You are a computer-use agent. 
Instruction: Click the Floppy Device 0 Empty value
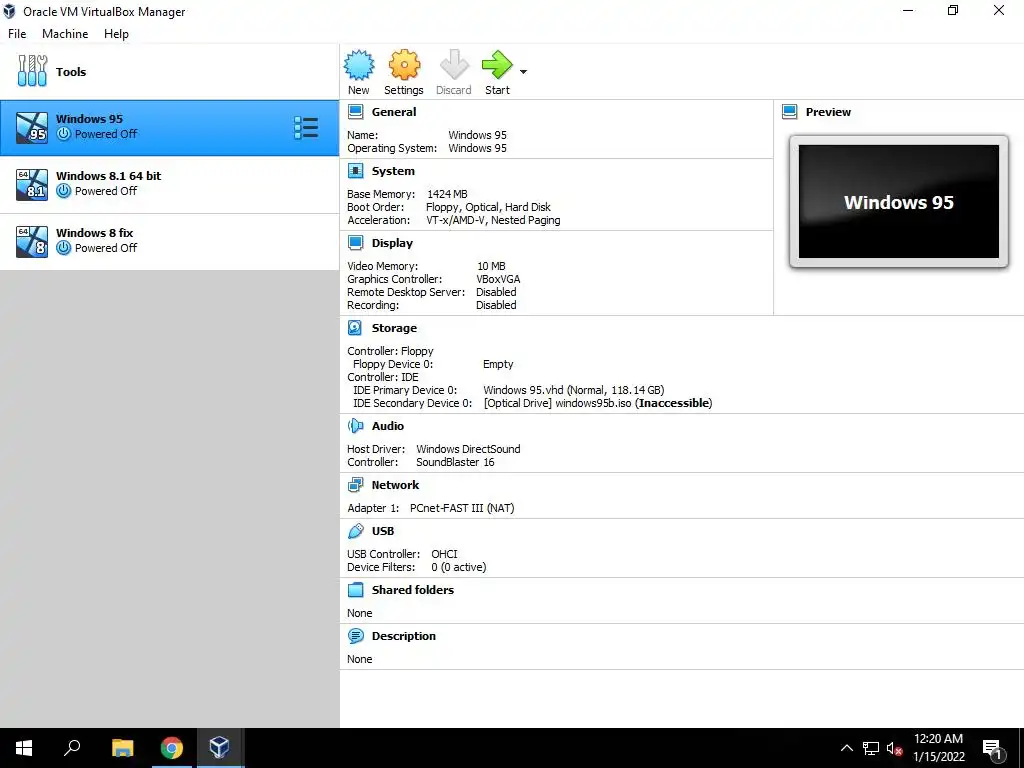(x=498, y=364)
